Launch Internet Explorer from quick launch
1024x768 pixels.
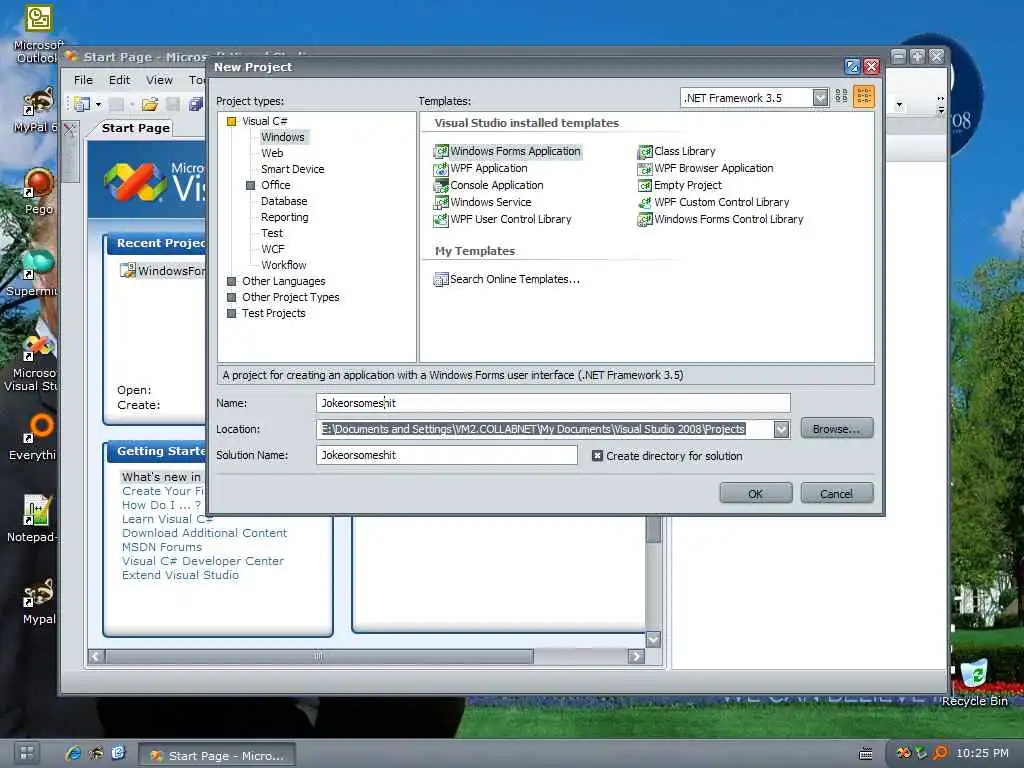pos(73,754)
